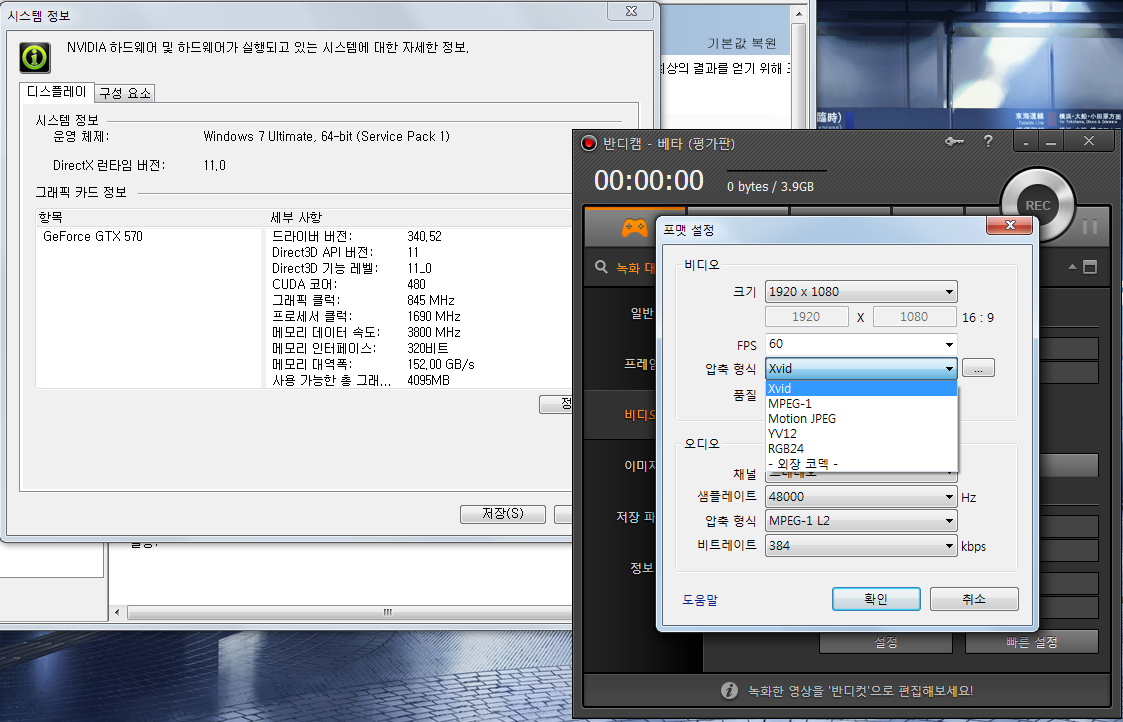Click the small up-arrow icon in Bandicam
The image size is (1123, 722).
(x=1072, y=266)
